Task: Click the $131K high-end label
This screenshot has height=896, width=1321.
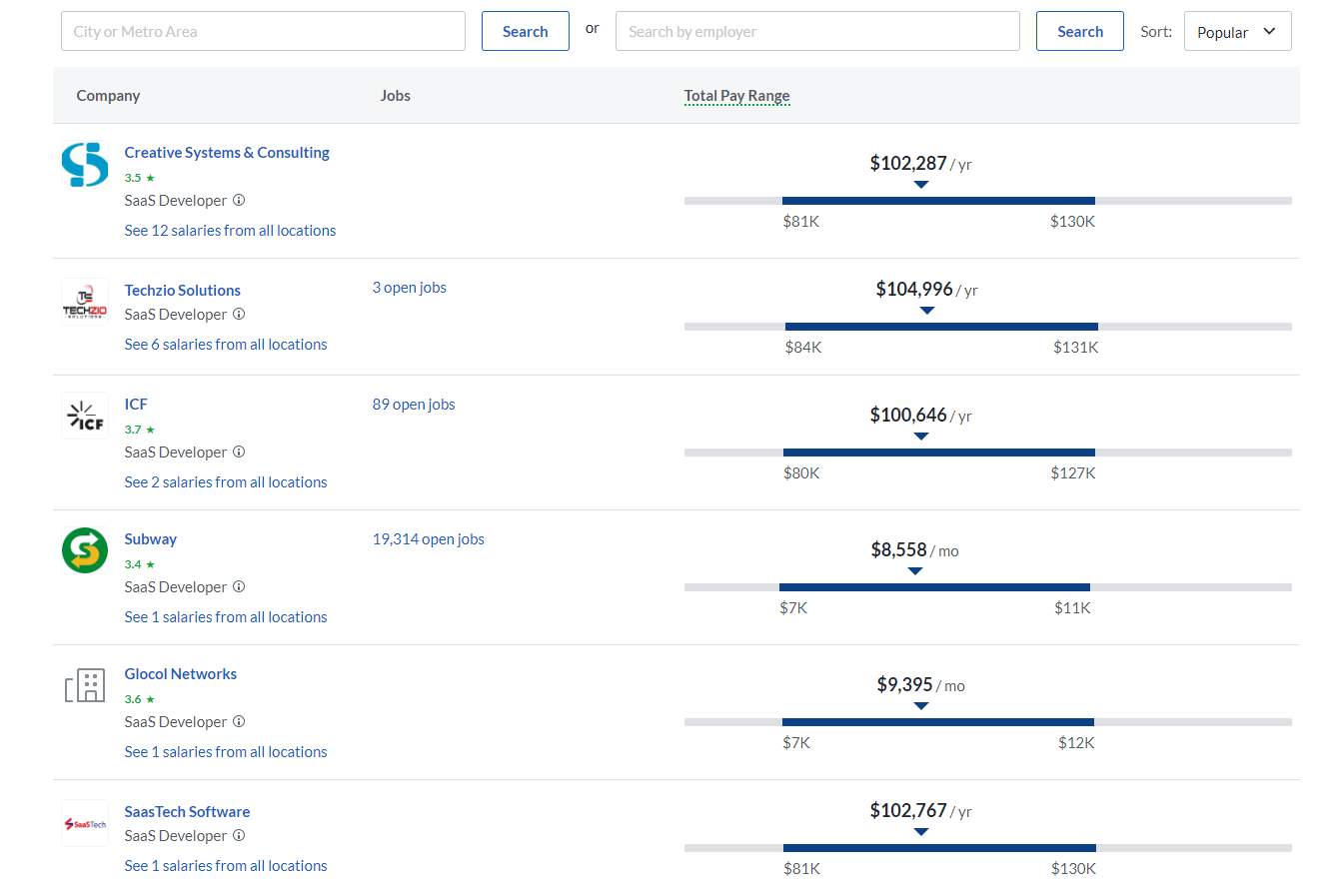Action: 1075,348
